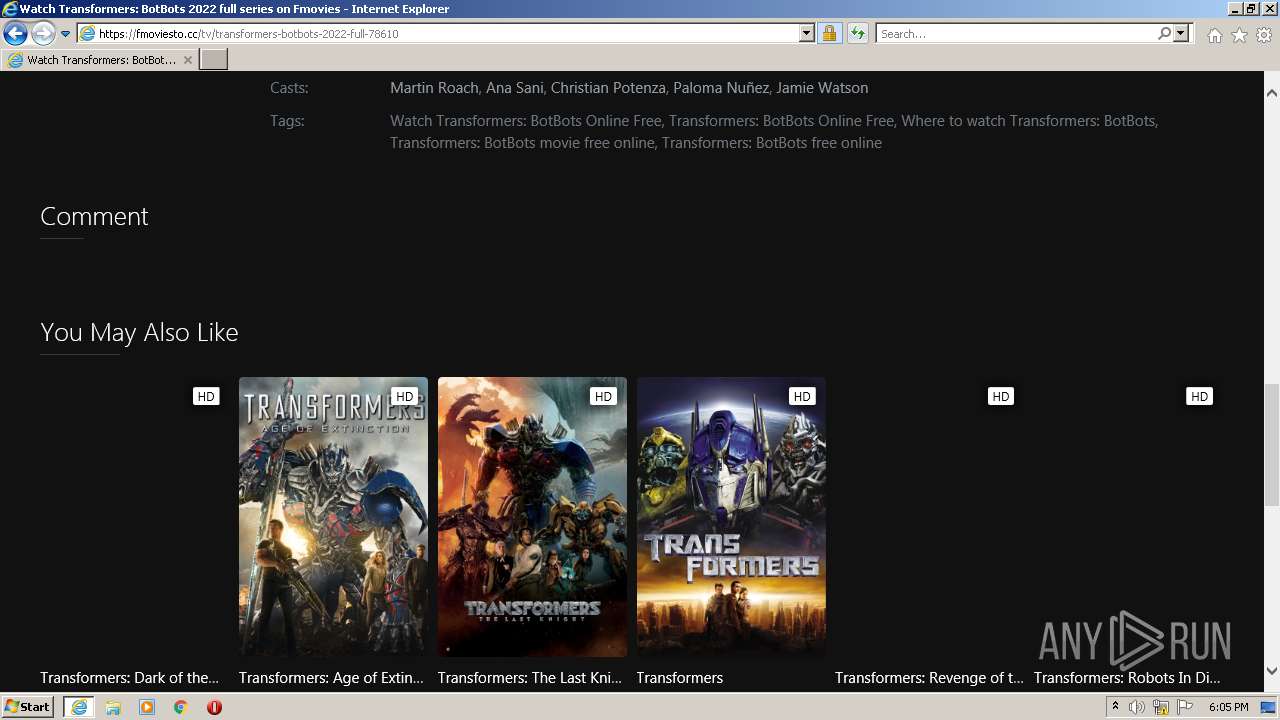The height and width of the screenshot is (720, 1280).
Task: Click the 6:05 PM clock
Action: pyautogui.click(x=1228, y=707)
